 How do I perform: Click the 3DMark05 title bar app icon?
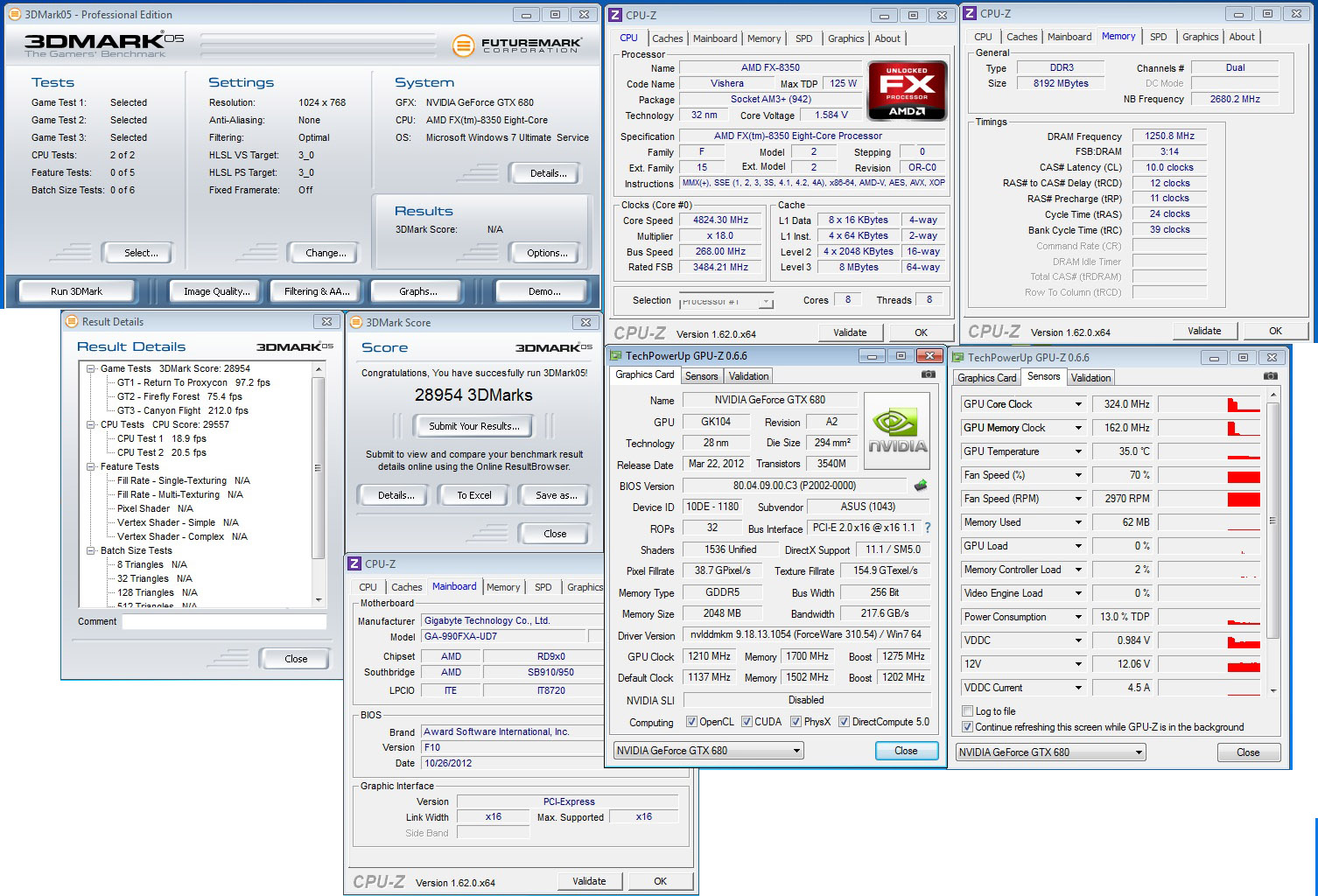15,14
